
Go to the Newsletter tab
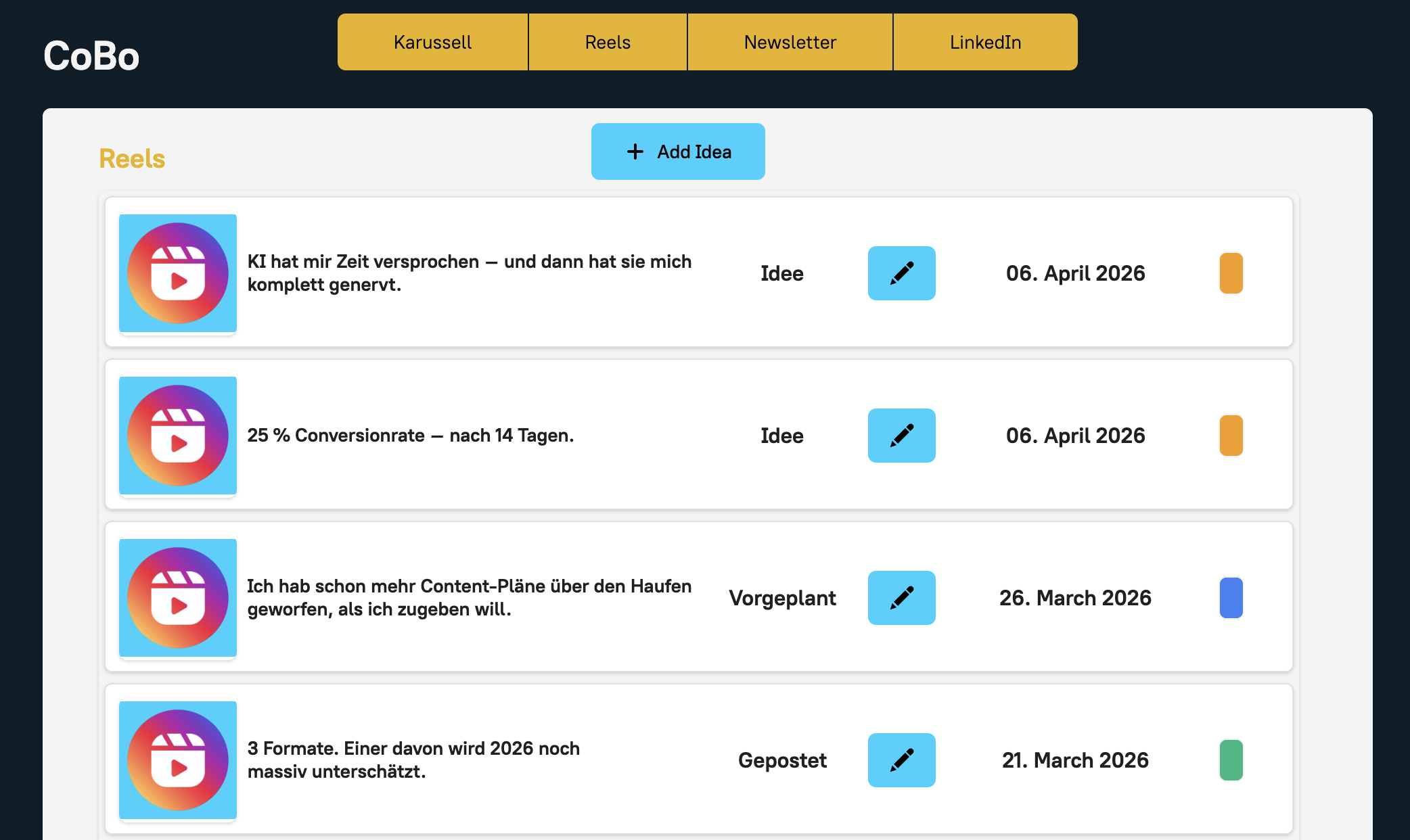[x=790, y=42]
